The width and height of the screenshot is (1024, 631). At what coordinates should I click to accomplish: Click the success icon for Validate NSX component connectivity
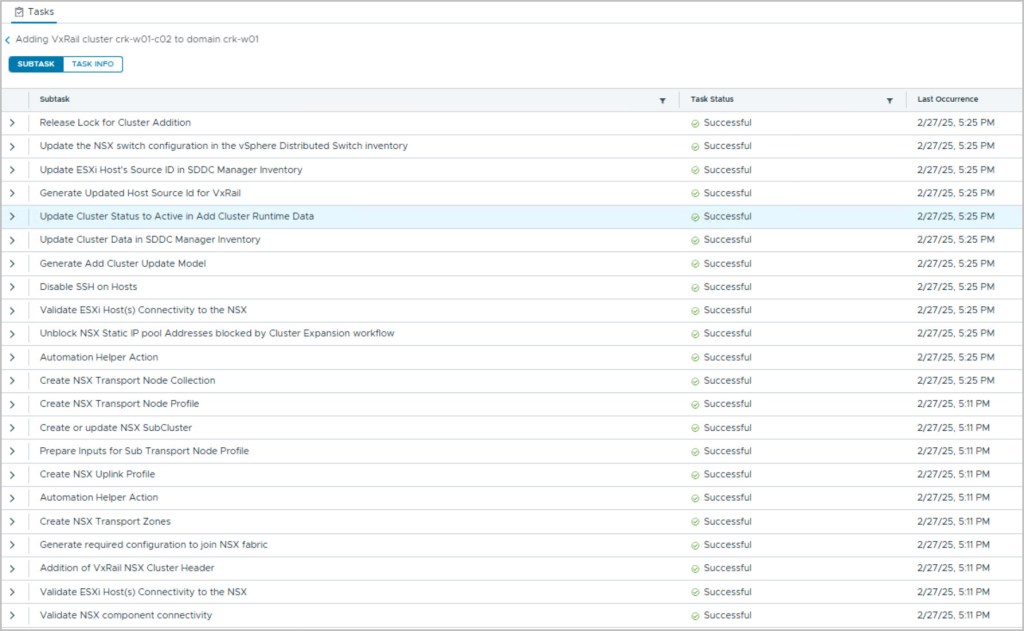[695, 615]
